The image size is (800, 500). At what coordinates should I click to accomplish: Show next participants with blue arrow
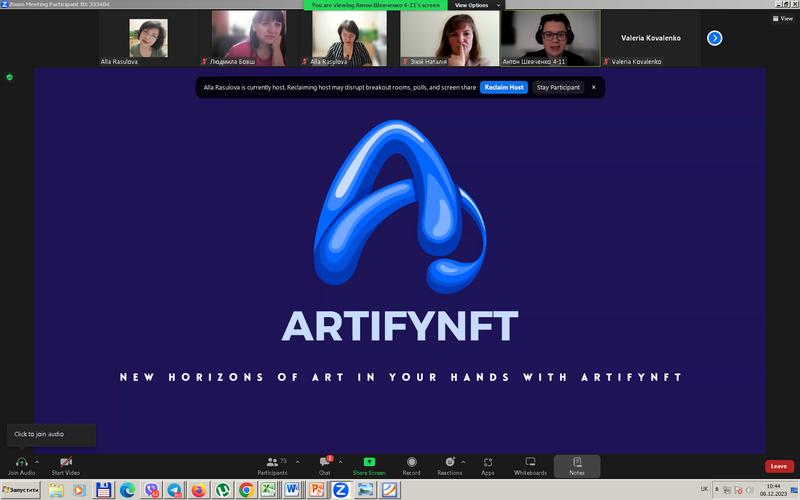(x=714, y=38)
